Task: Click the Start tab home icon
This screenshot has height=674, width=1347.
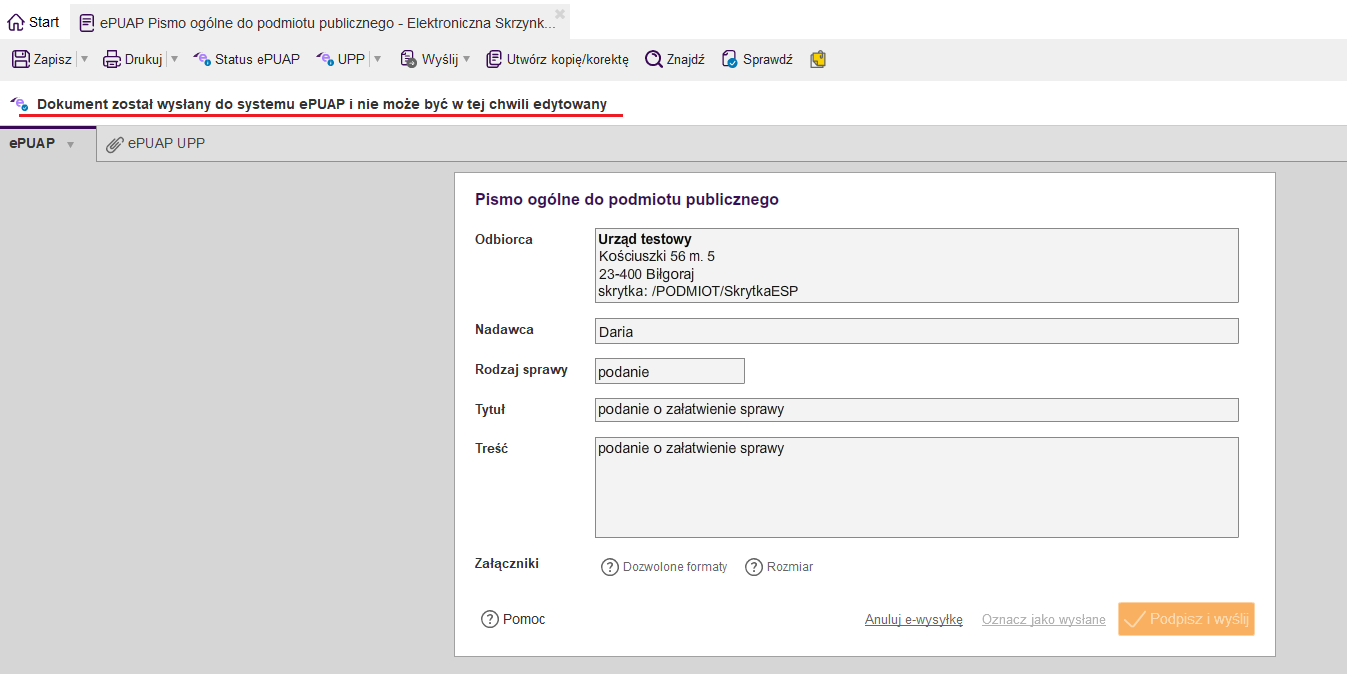Action: pos(15,22)
